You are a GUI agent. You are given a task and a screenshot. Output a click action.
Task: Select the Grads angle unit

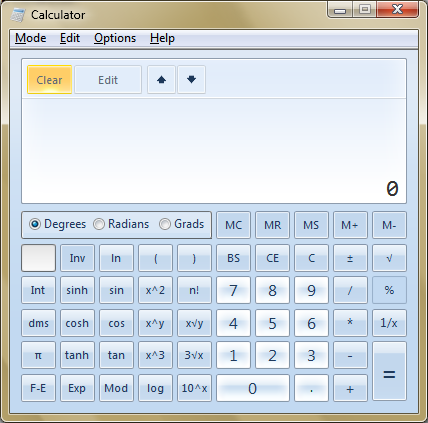pos(182,224)
